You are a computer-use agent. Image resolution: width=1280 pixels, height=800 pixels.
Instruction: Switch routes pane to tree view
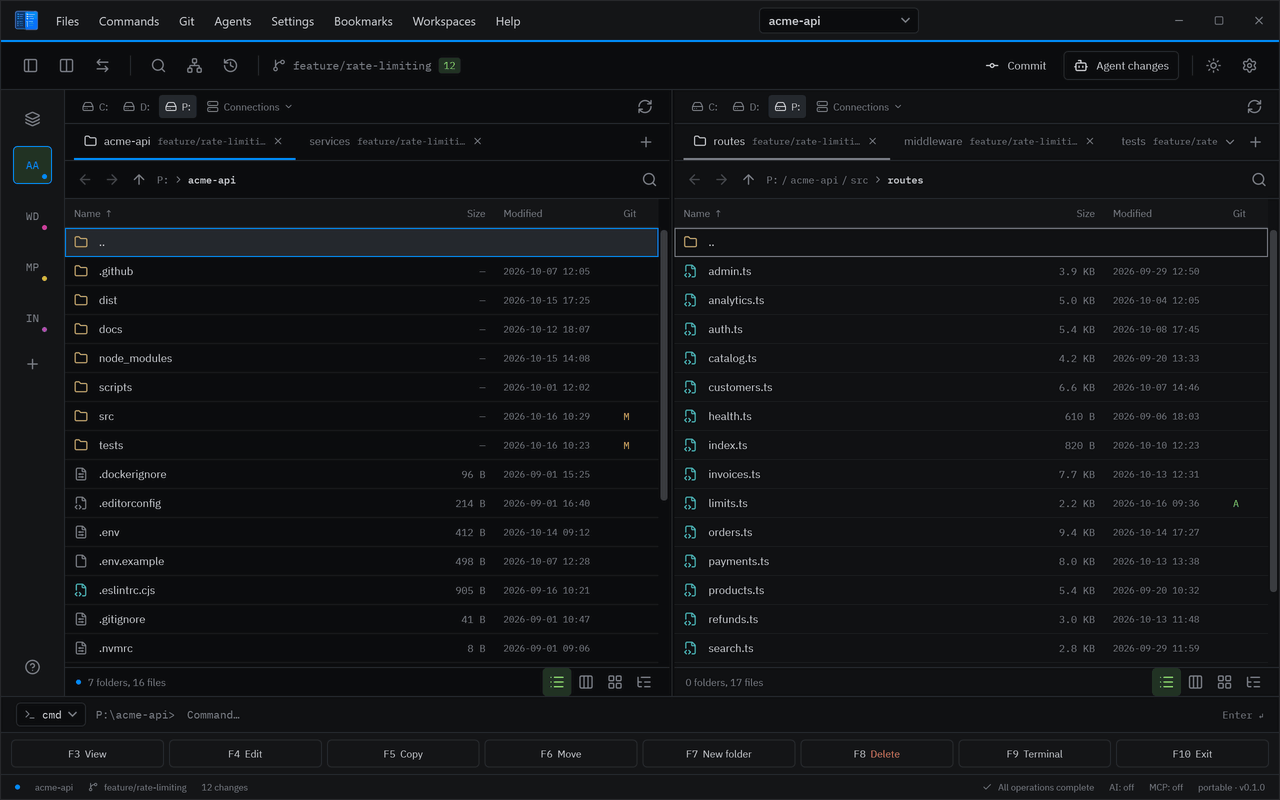(x=1254, y=682)
